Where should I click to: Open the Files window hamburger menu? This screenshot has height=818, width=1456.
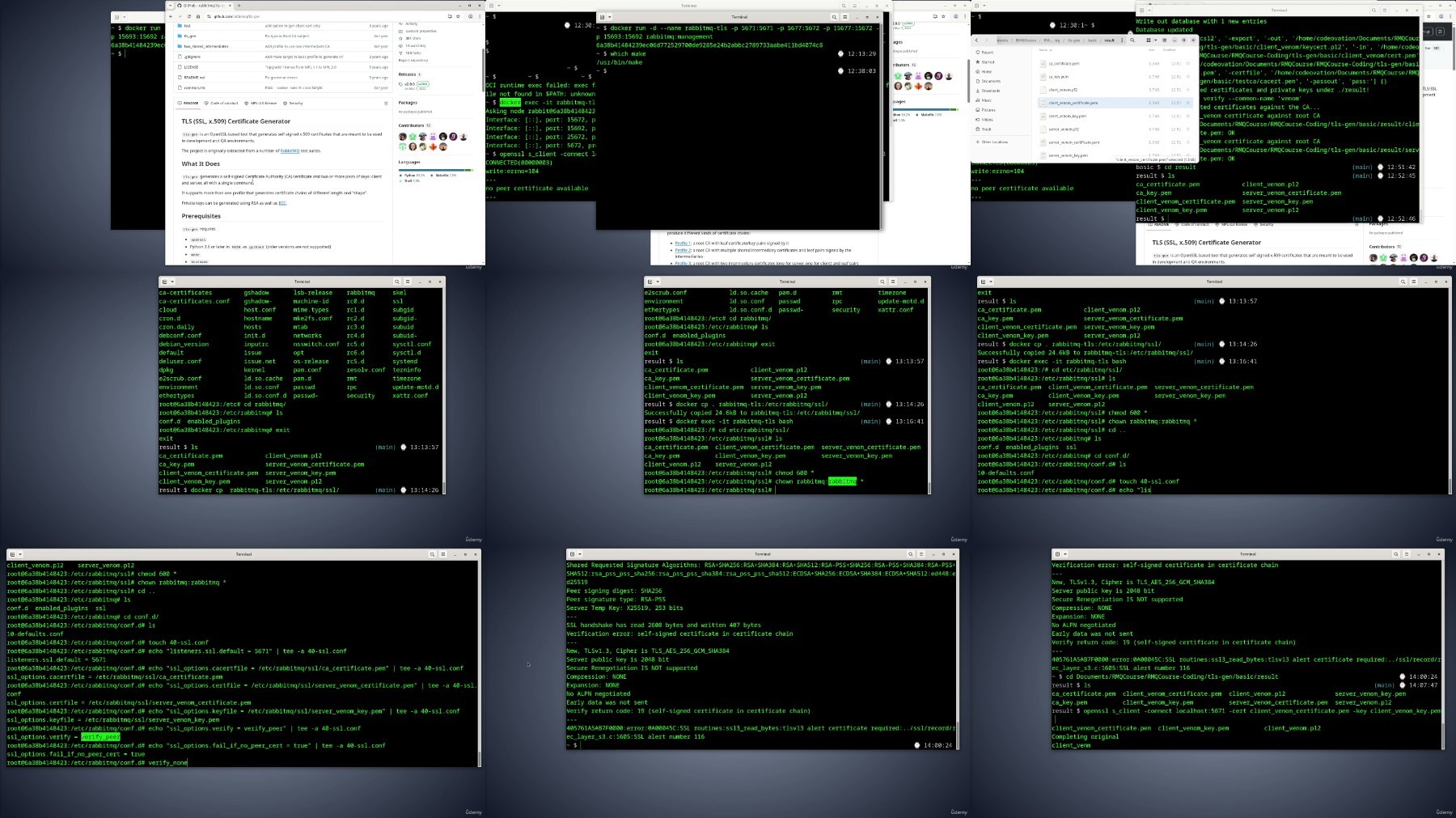tap(1165, 40)
